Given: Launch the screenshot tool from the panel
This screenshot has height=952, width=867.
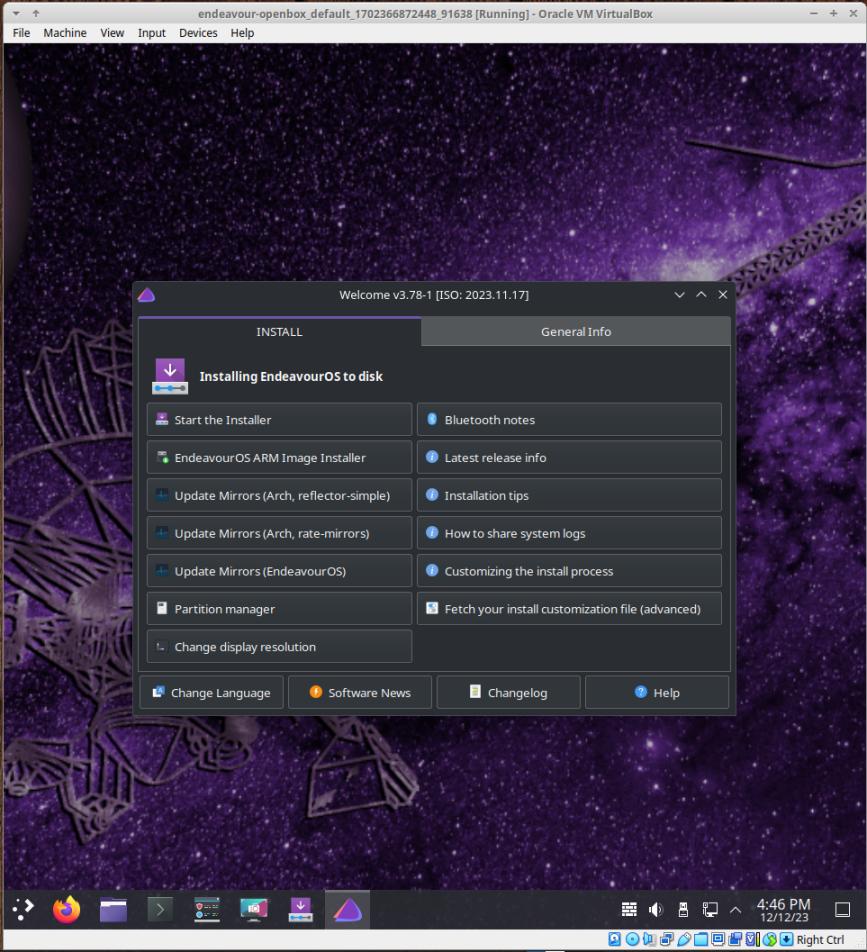Looking at the screenshot, I should pos(254,910).
